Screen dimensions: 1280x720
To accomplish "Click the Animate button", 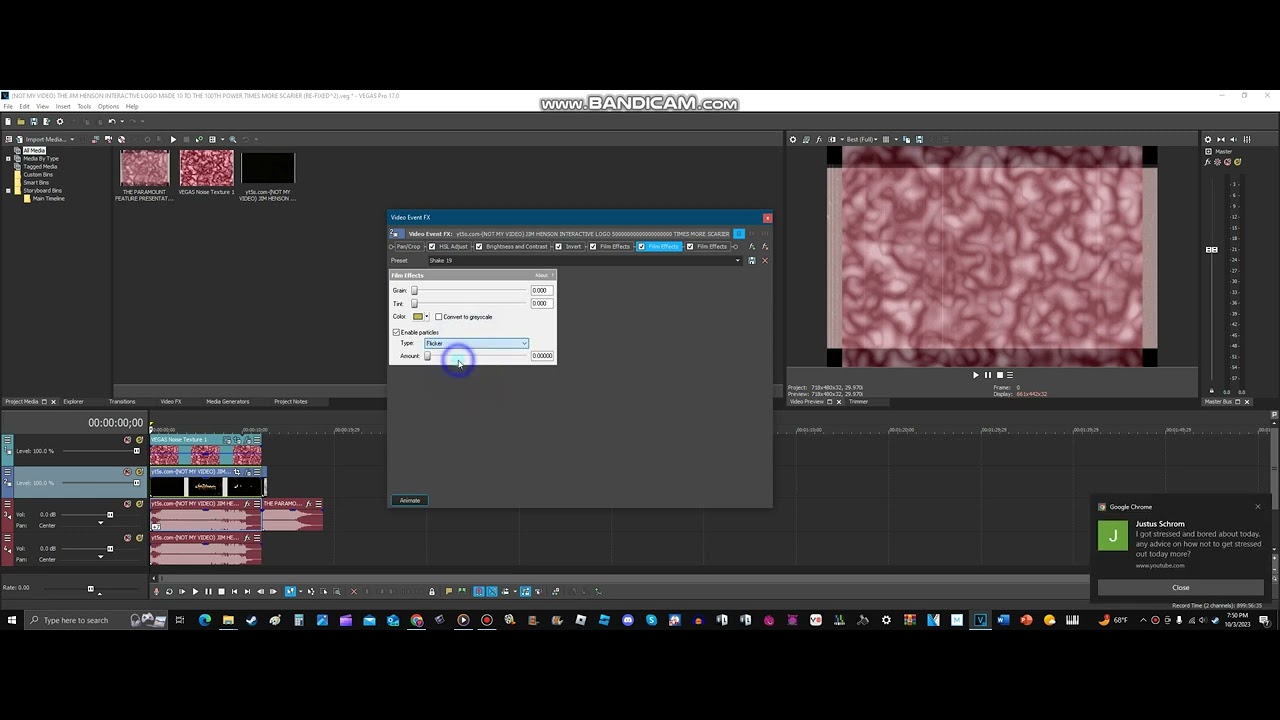I will tap(410, 500).
